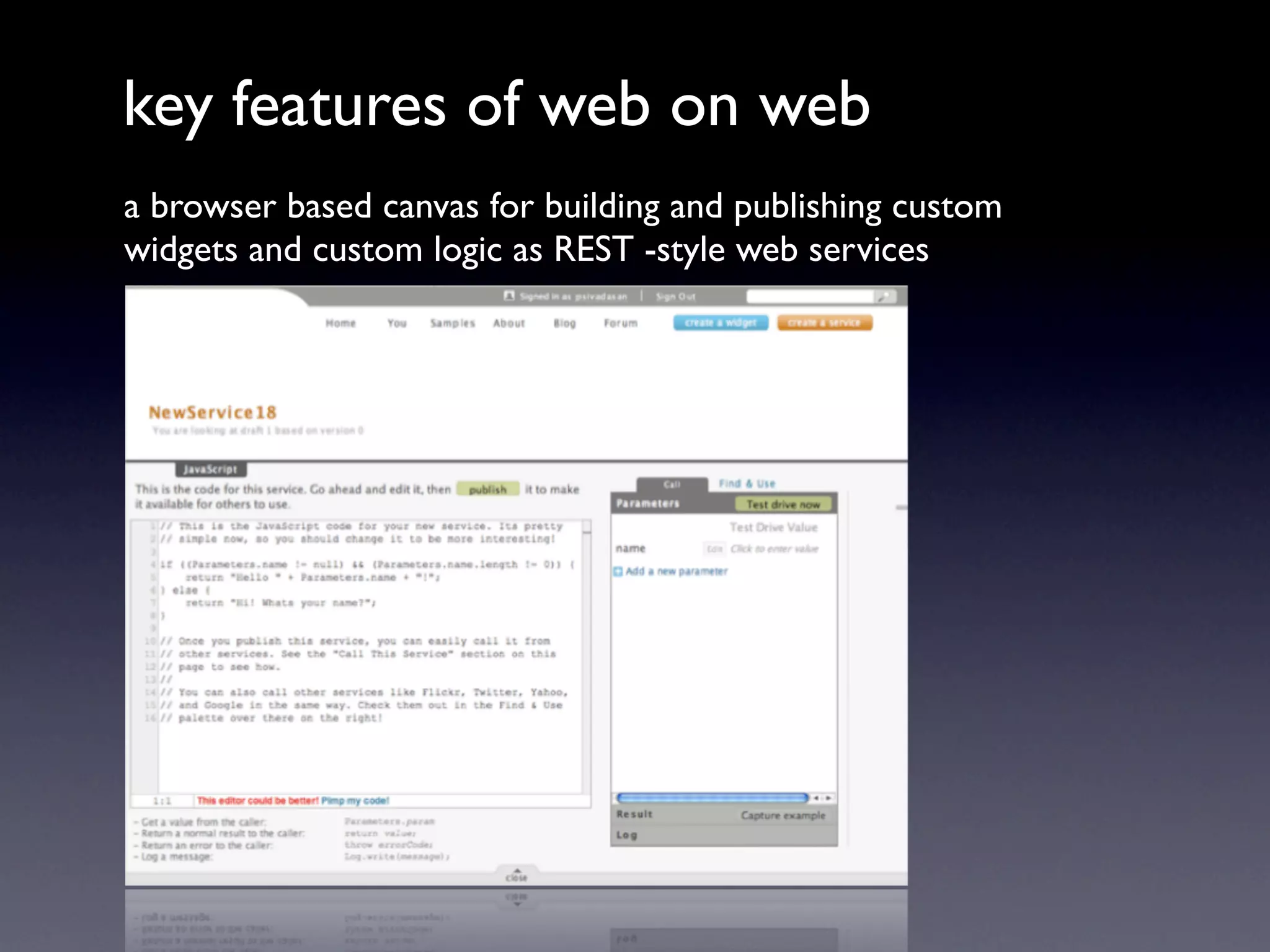The width and height of the screenshot is (1270, 952).
Task: Expand the Result section header
Action: pos(724,815)
